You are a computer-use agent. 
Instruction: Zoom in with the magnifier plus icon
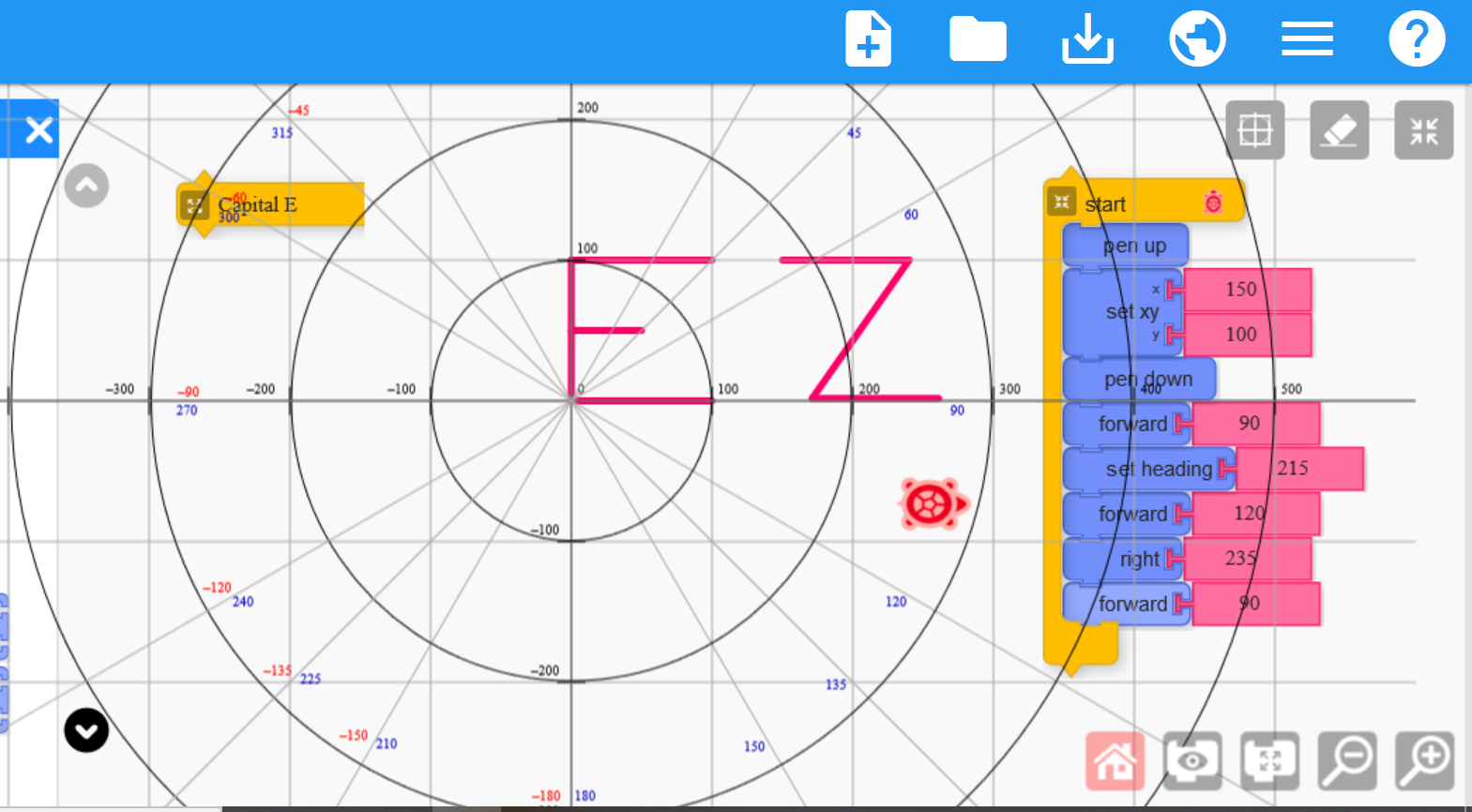pyautogui.click(x=1423, y=760)
